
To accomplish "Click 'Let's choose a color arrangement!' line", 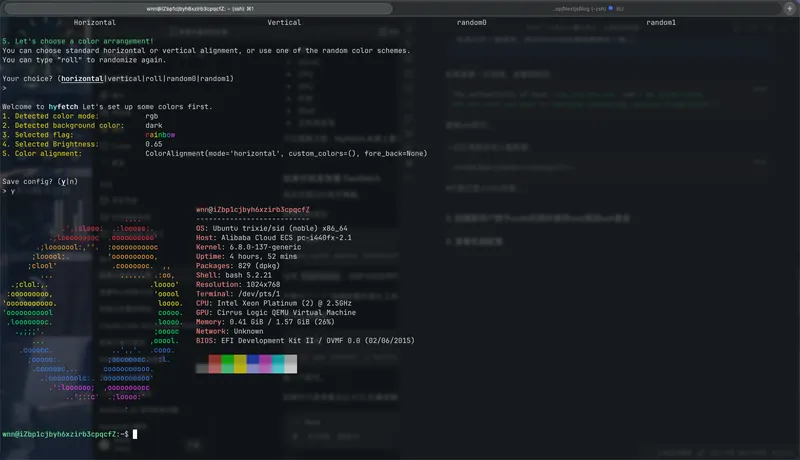I will (x=78, y=41).
